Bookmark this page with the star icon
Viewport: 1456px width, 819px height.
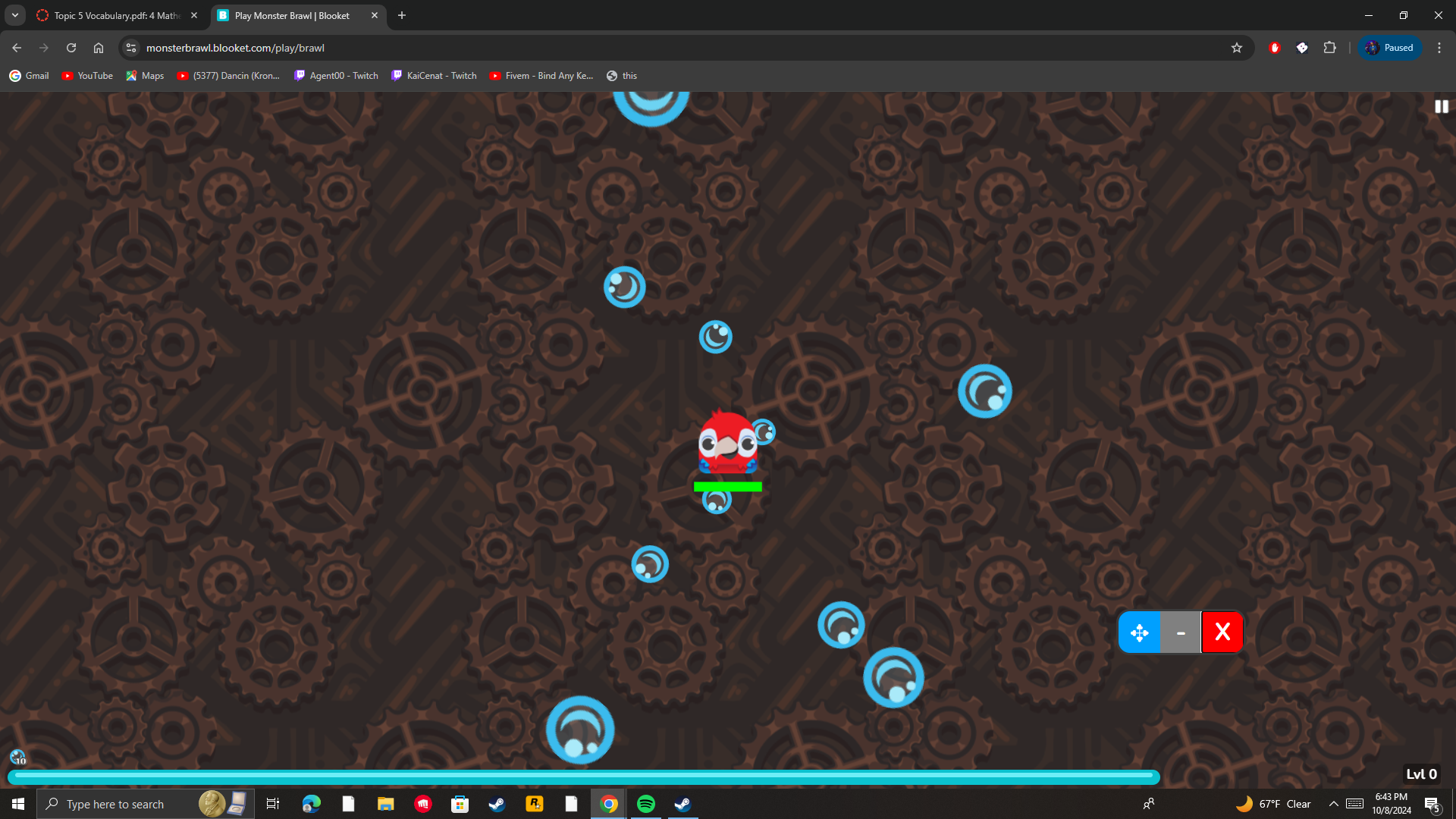pyautogui.click(x=1237, y=48)
